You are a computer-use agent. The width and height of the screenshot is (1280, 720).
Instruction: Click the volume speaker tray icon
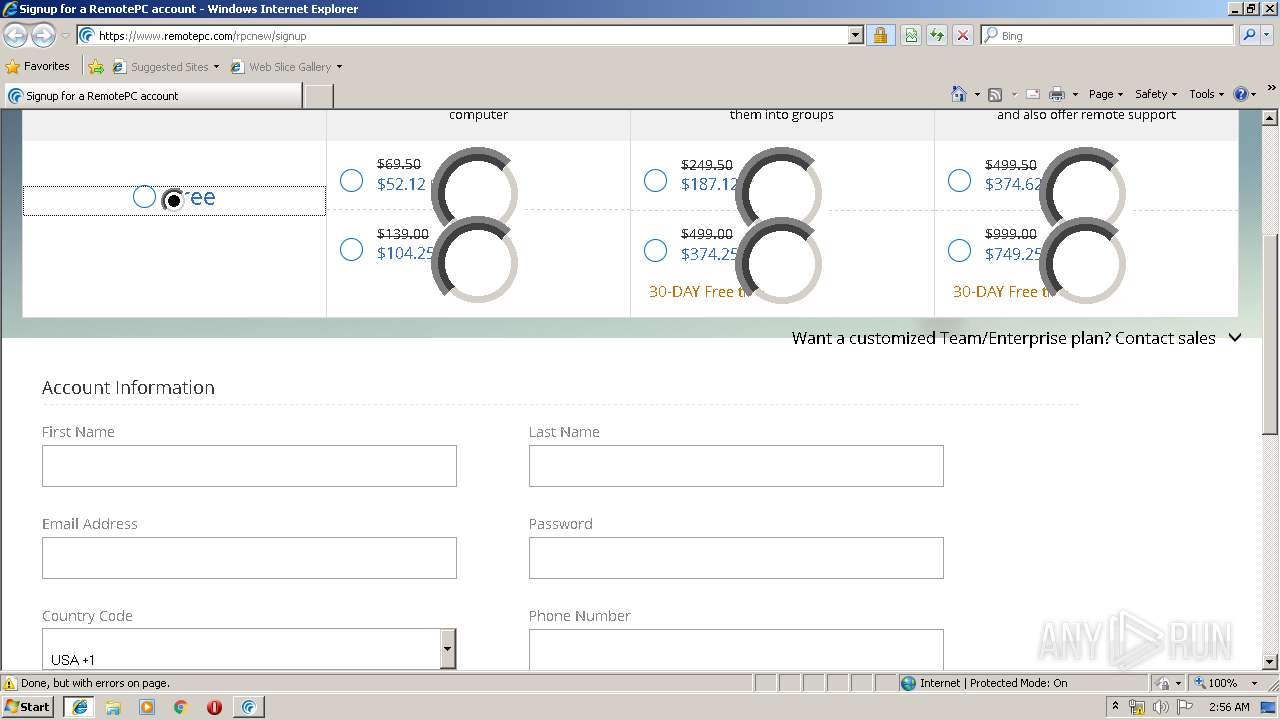point(1160,707)
